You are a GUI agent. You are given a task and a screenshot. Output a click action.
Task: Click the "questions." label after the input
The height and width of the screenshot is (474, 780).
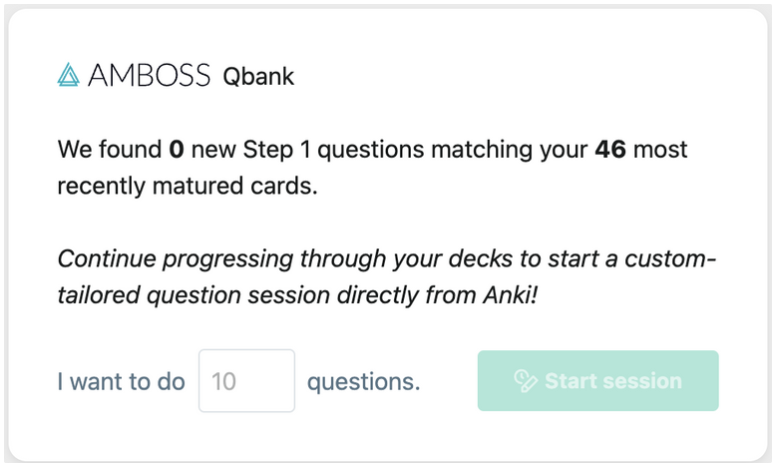click(364, 381)
